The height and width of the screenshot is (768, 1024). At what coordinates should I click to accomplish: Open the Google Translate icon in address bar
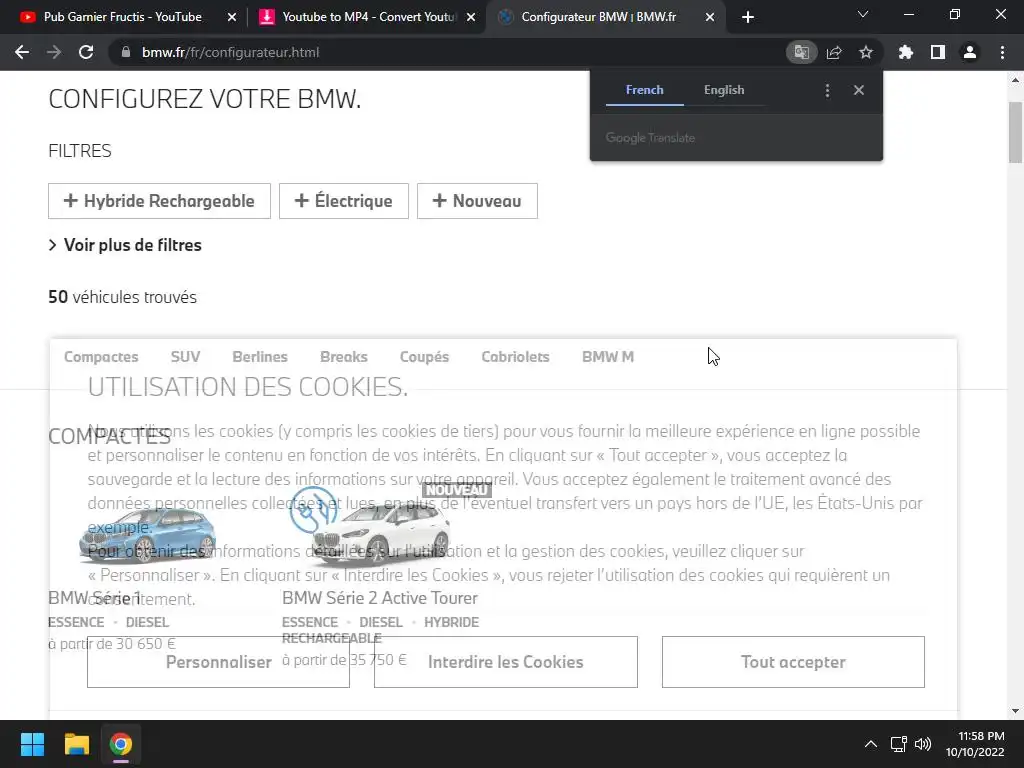tap(801, 52)
